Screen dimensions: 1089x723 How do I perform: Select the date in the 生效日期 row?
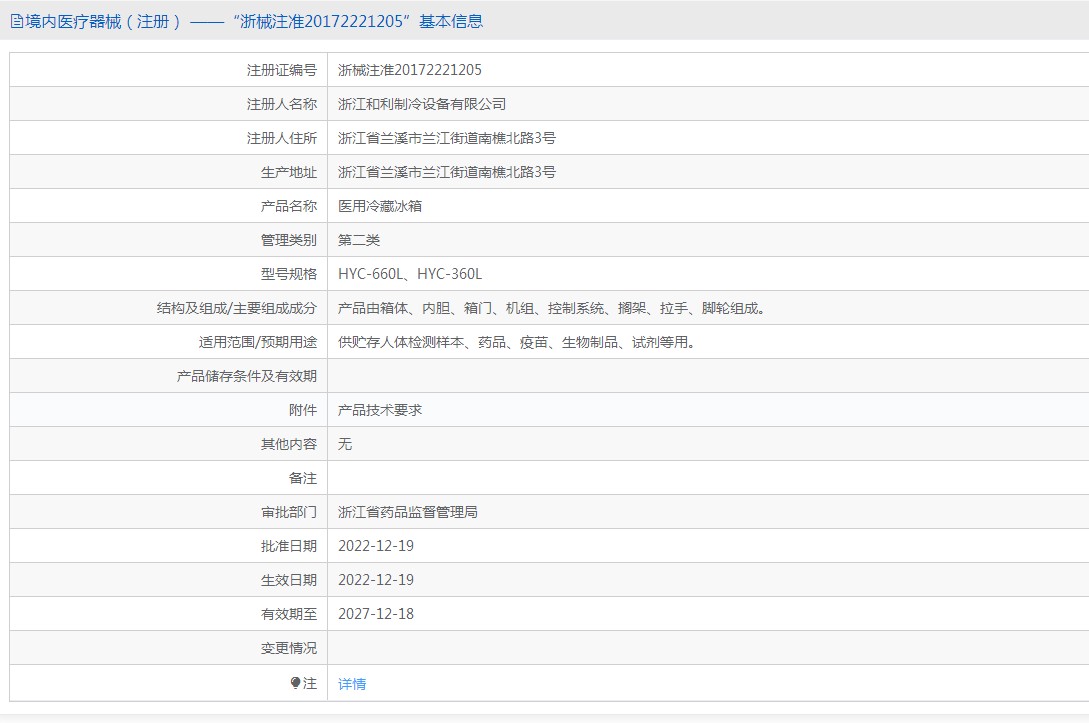pos(376,581)
